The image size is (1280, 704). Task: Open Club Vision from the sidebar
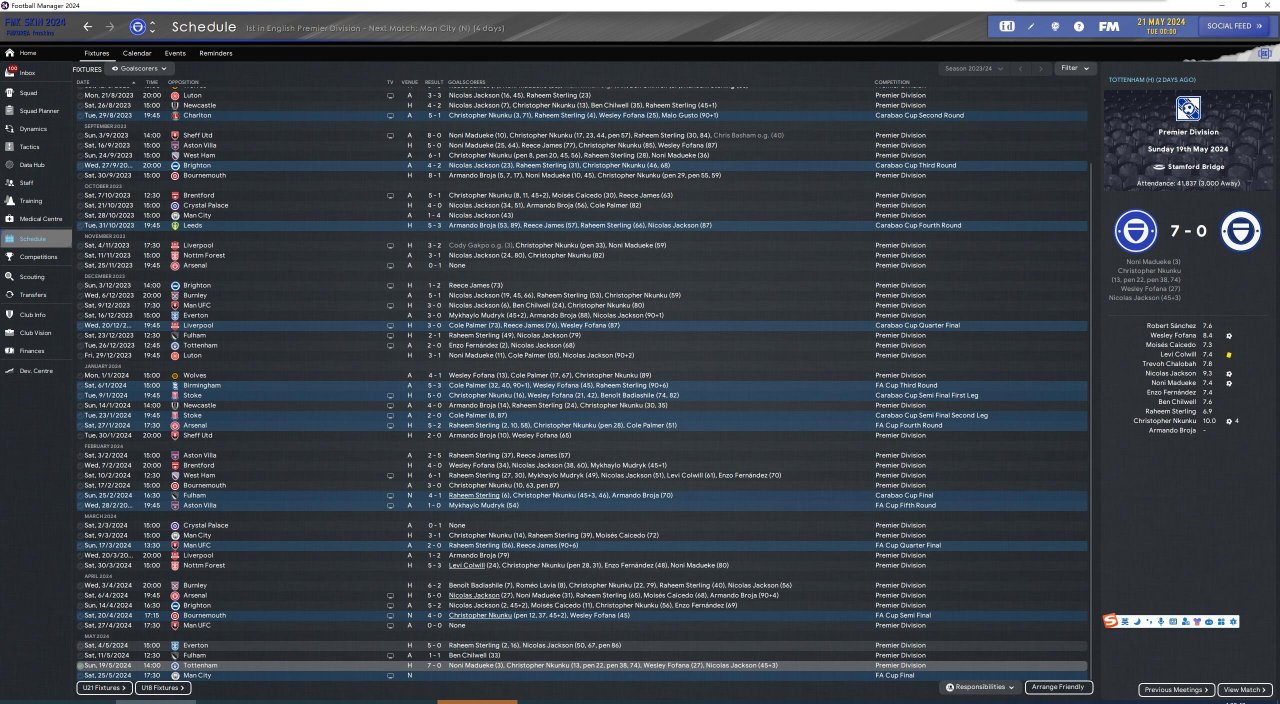pos(36,333)
